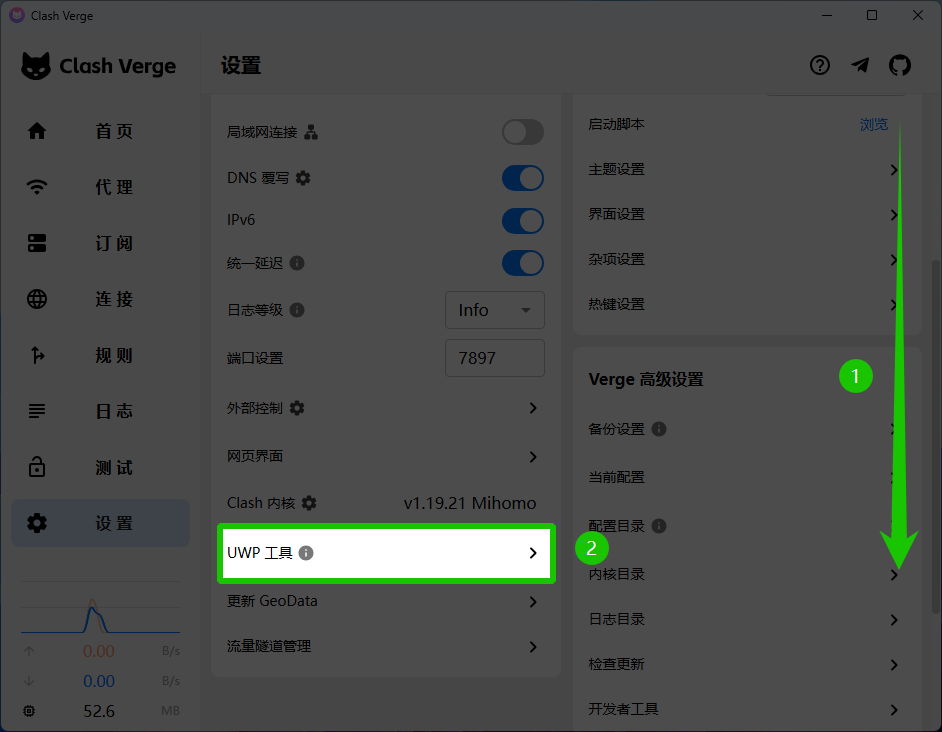Disable the DNS override toggle
The image size is (942, 732).
coord(523,178)
